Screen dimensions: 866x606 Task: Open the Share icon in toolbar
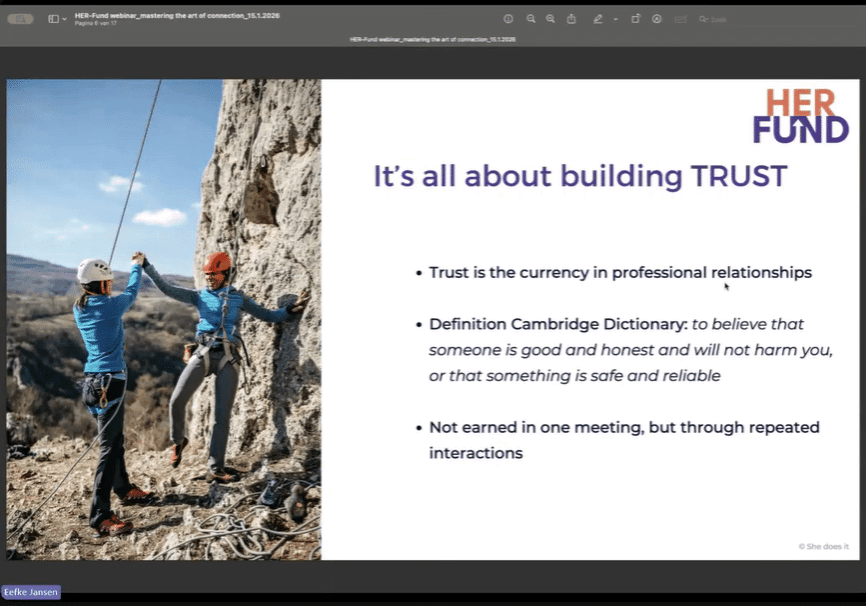(x=571, y=19)
